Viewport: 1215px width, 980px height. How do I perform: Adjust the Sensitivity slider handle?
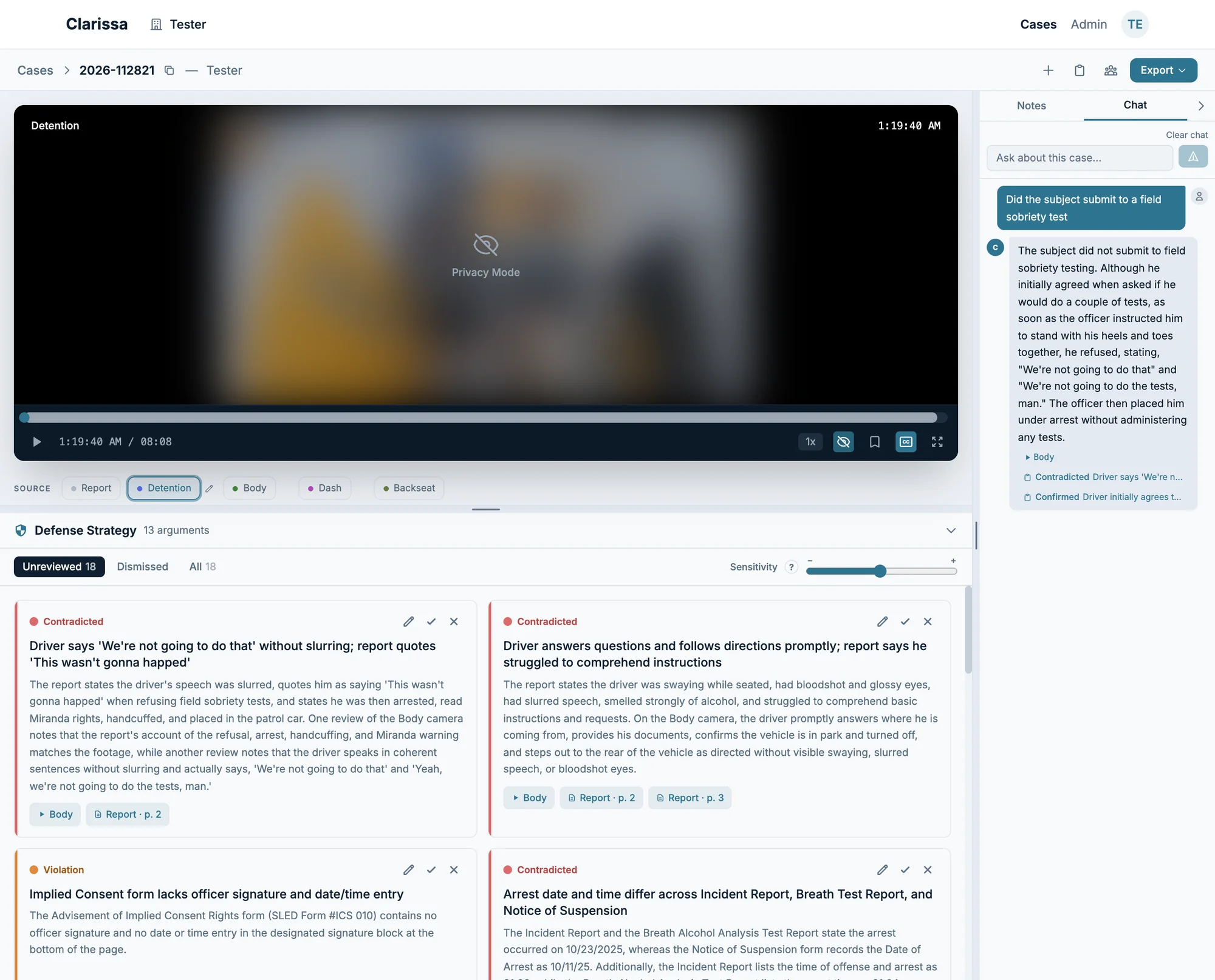[880, 571]
